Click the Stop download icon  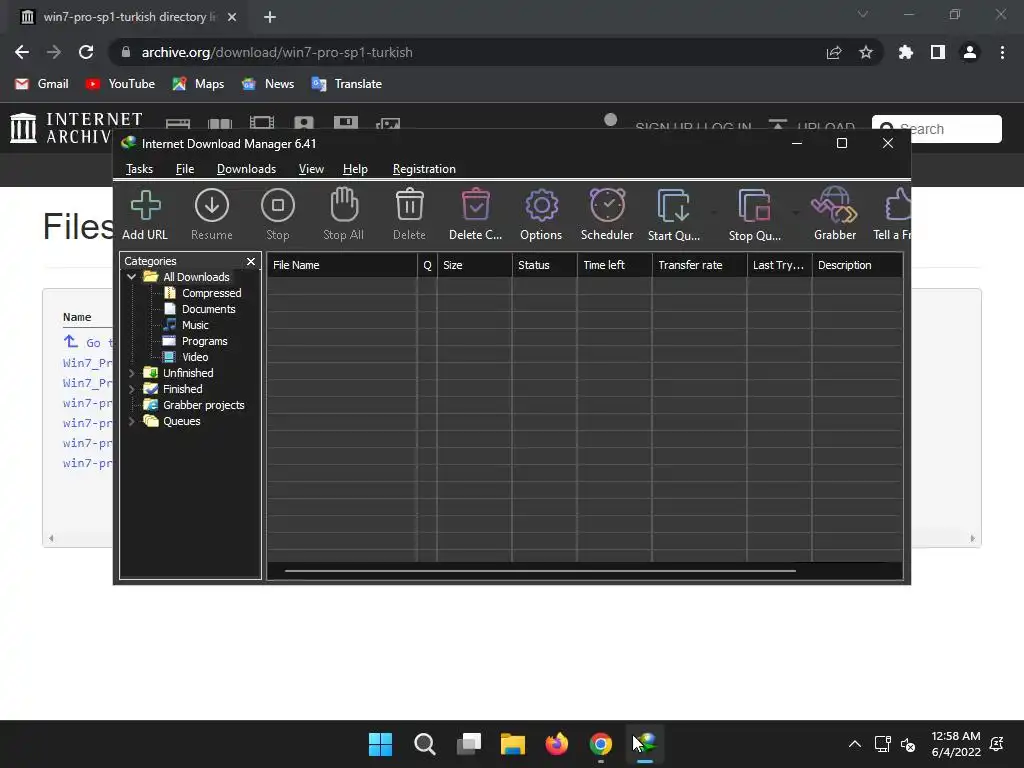[278, 214]
